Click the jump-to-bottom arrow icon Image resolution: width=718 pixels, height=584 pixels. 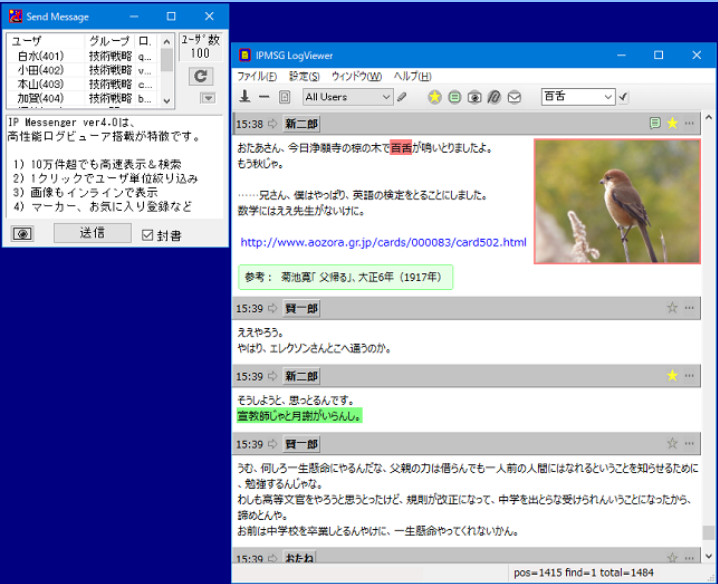245,97
